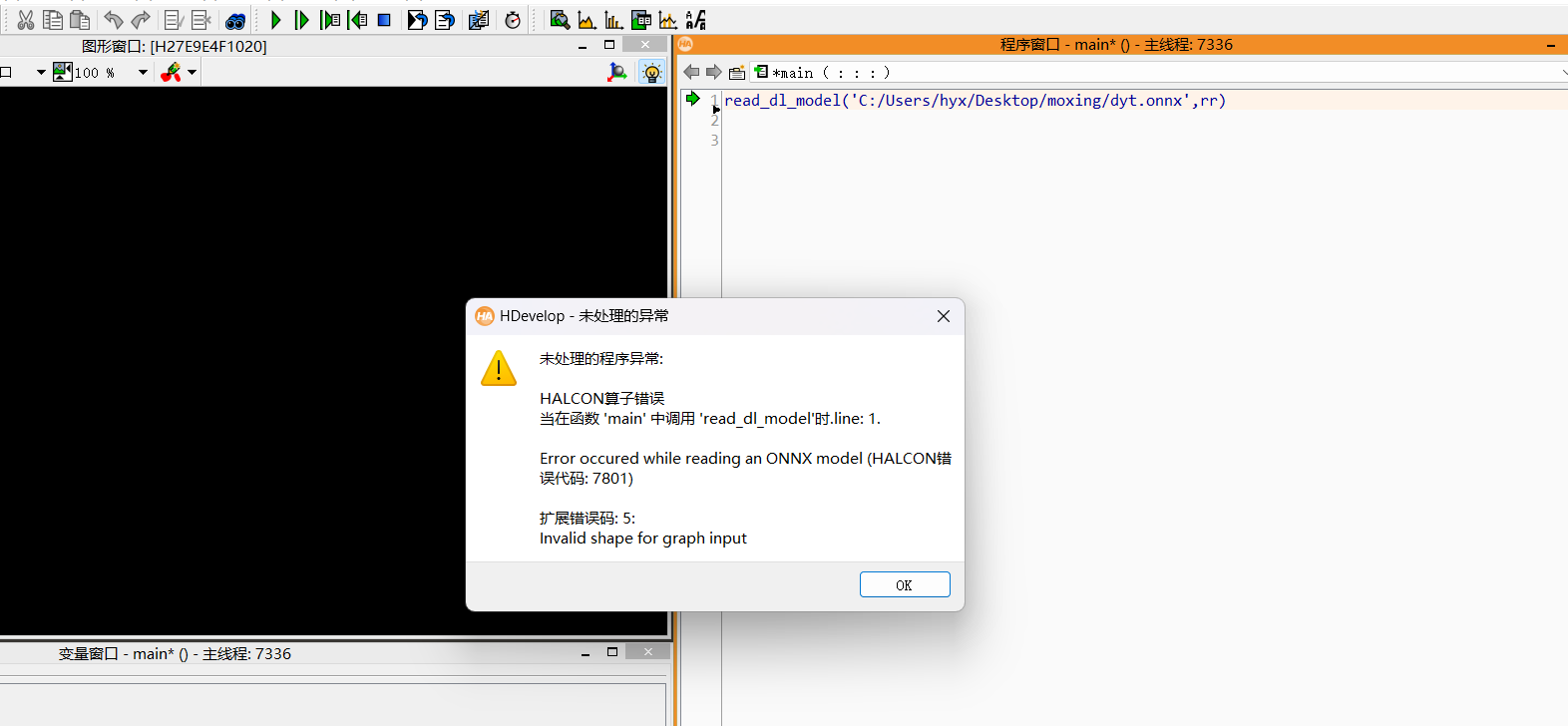Open the *main procedure combo box

click(1159, 72)
